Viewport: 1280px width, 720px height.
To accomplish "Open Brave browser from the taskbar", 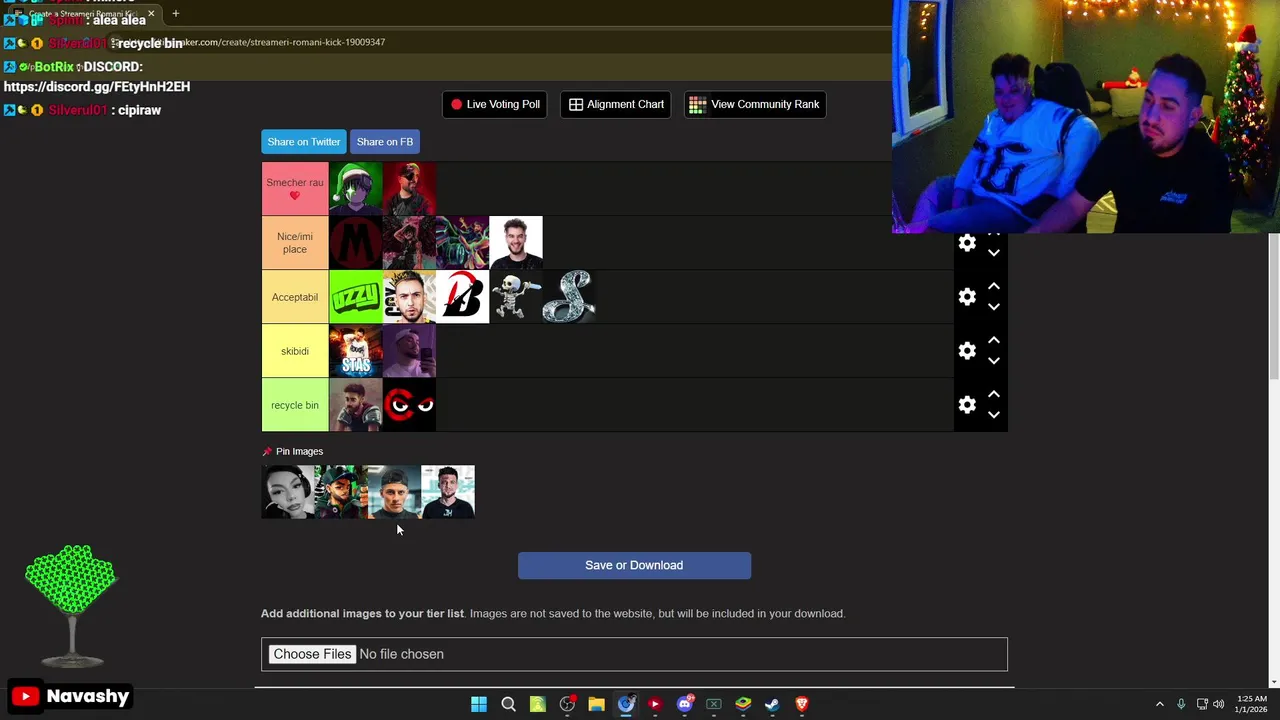I will tap(801, 704).
